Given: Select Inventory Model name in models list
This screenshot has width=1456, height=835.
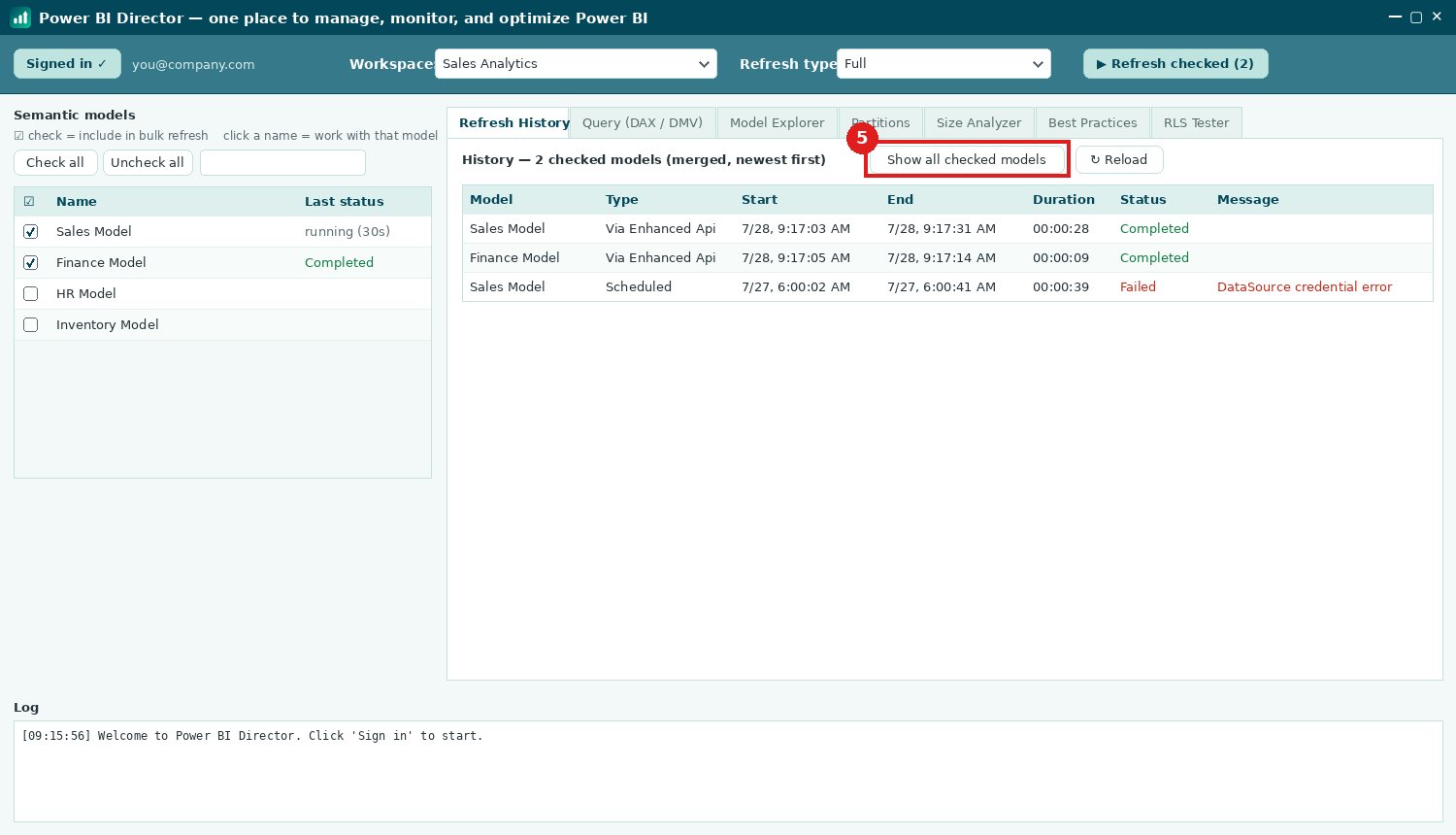Looking at the screenshot, I should tap(107, 324).
